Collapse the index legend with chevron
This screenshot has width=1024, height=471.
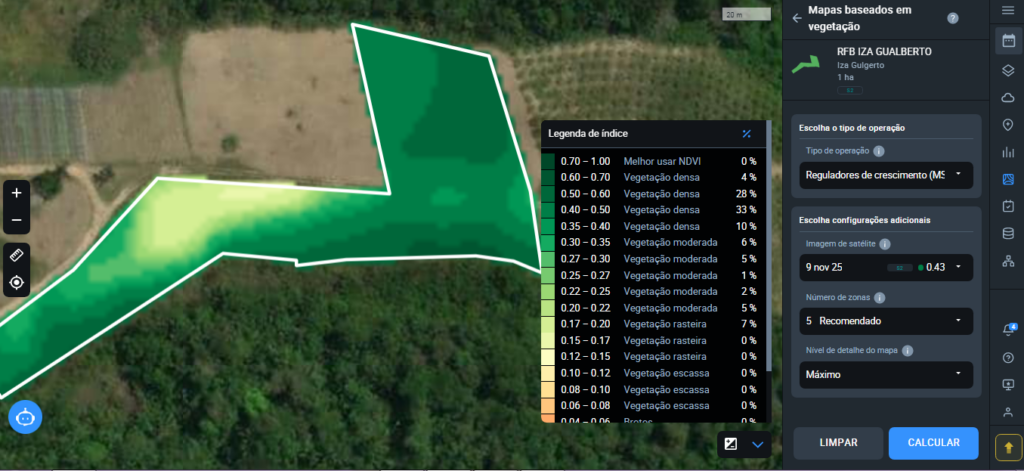pyautogui.click(x=757, y=443)
